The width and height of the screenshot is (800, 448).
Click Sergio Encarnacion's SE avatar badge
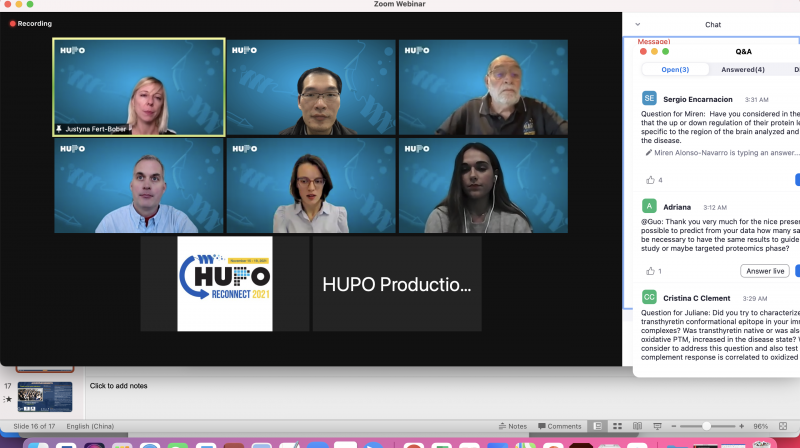click(649, 98)
